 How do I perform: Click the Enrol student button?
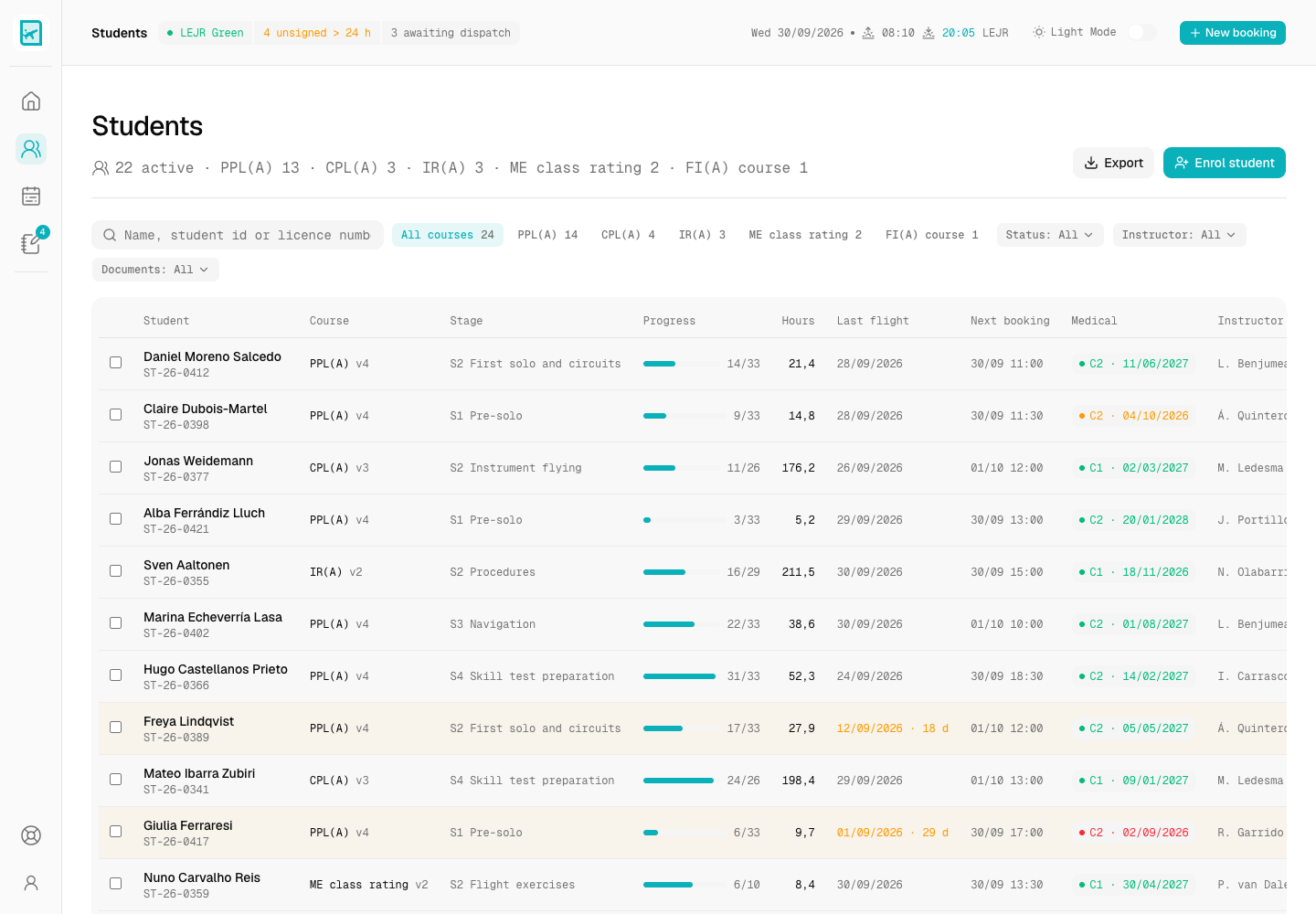pos(1225,163)
